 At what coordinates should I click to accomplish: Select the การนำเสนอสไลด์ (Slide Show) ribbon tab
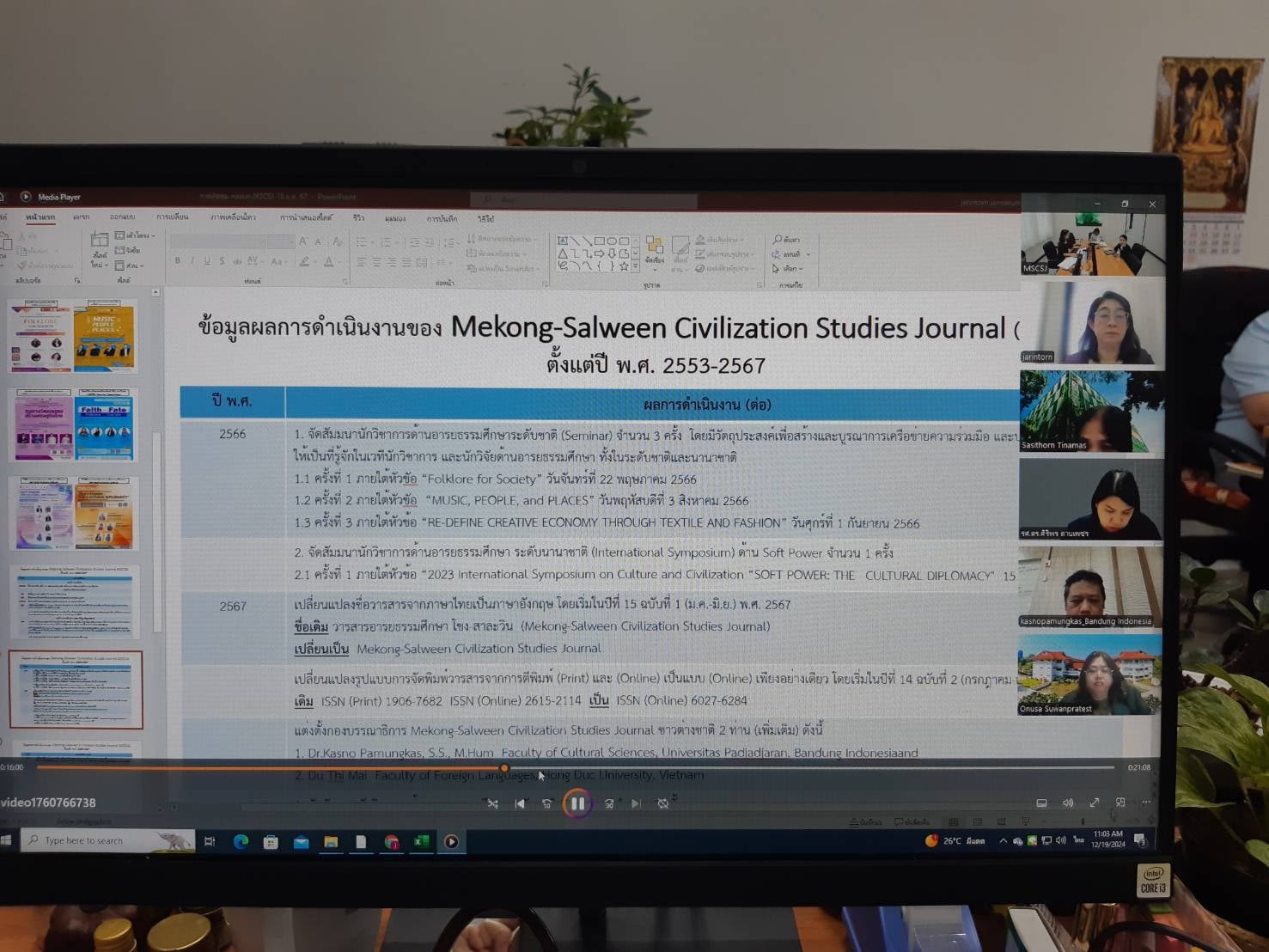[306, 218]
